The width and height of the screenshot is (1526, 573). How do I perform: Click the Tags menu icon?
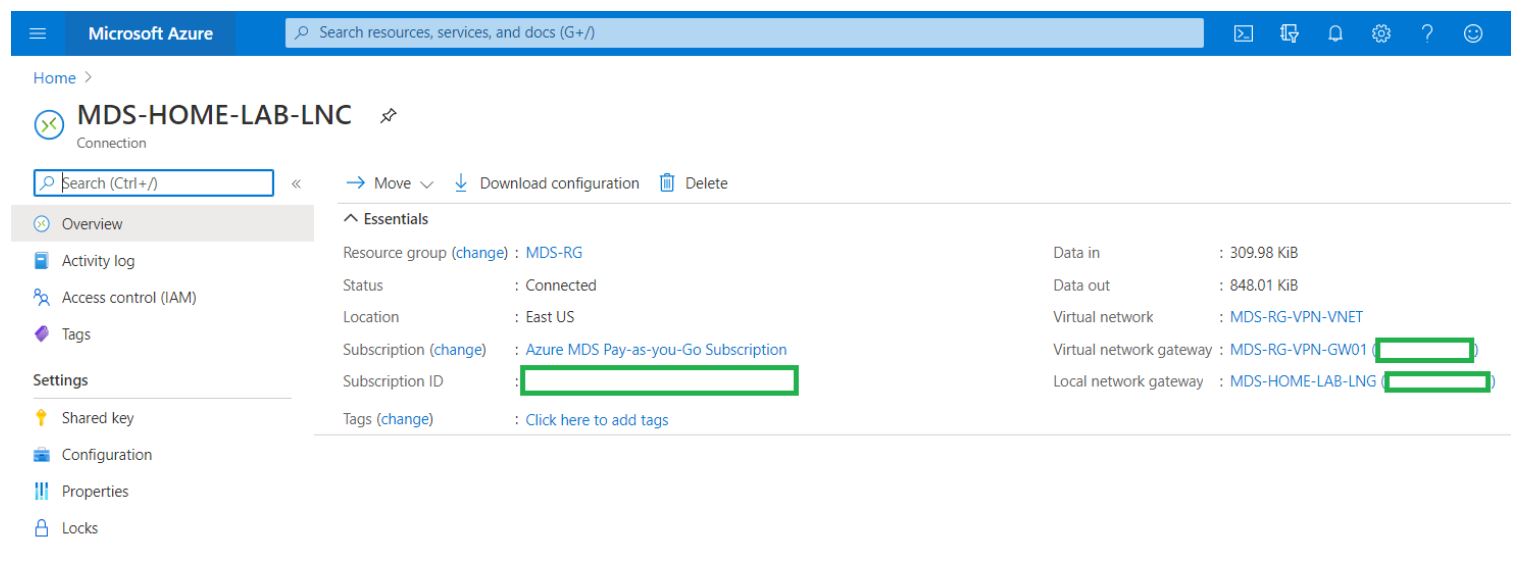click(41, 334)
